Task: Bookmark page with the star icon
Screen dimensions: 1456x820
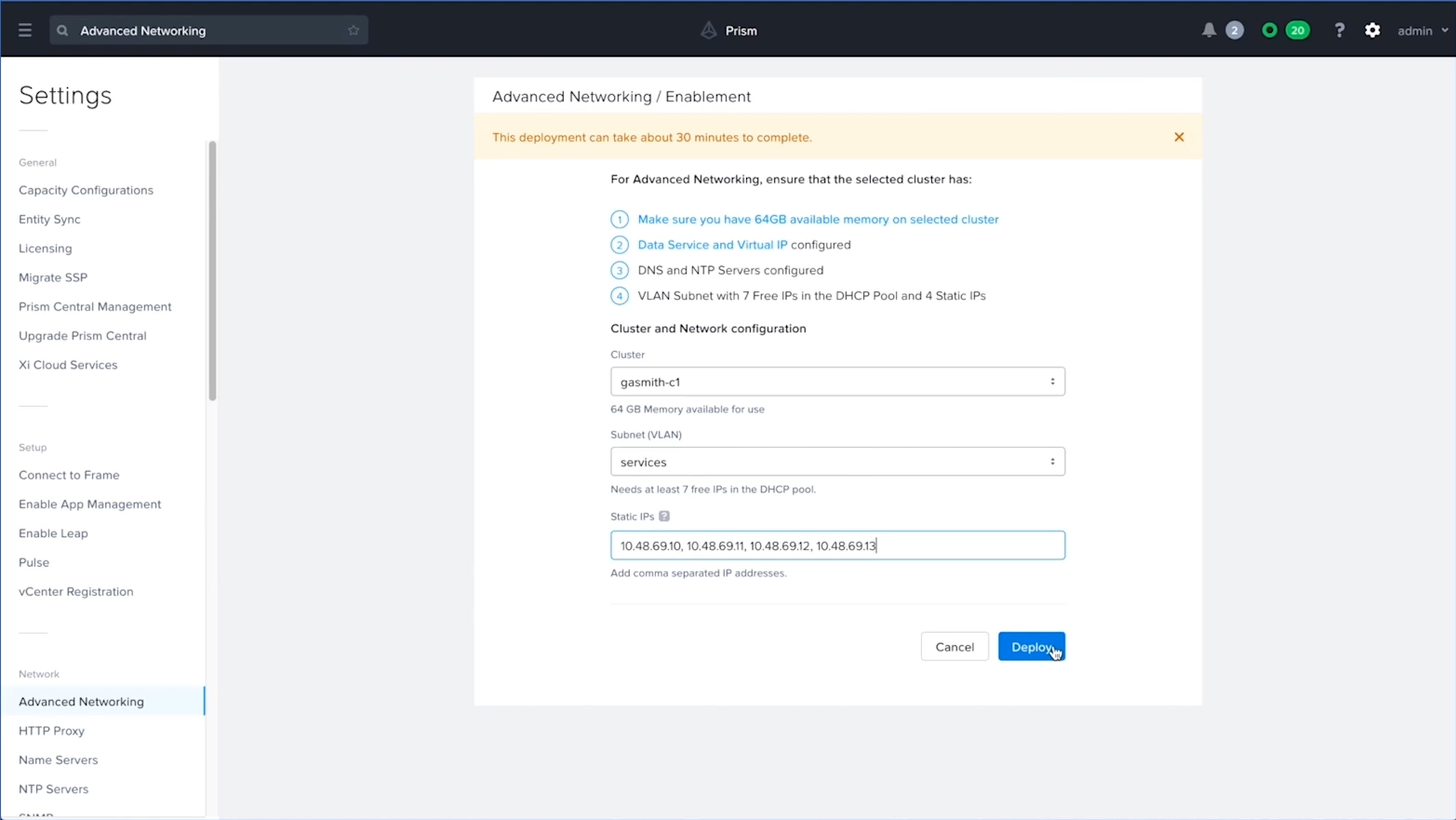Action: tap(354, 31)
